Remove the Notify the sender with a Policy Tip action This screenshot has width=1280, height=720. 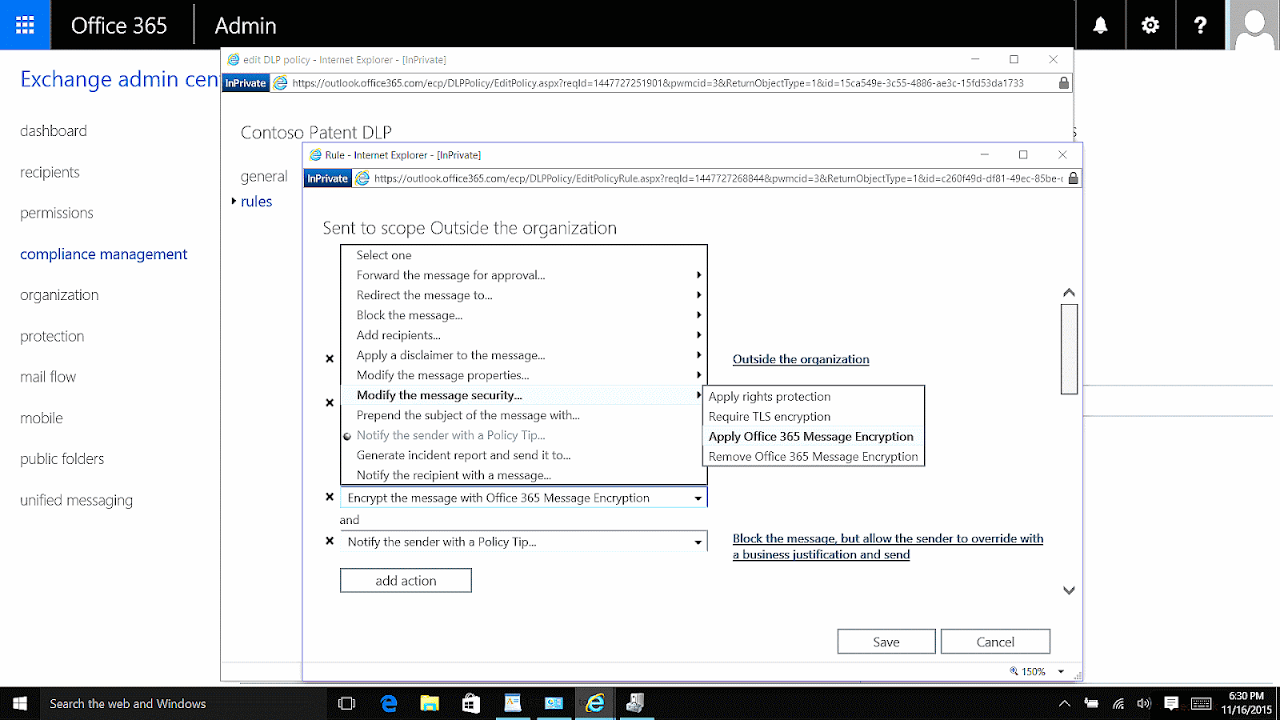[330, 541]
